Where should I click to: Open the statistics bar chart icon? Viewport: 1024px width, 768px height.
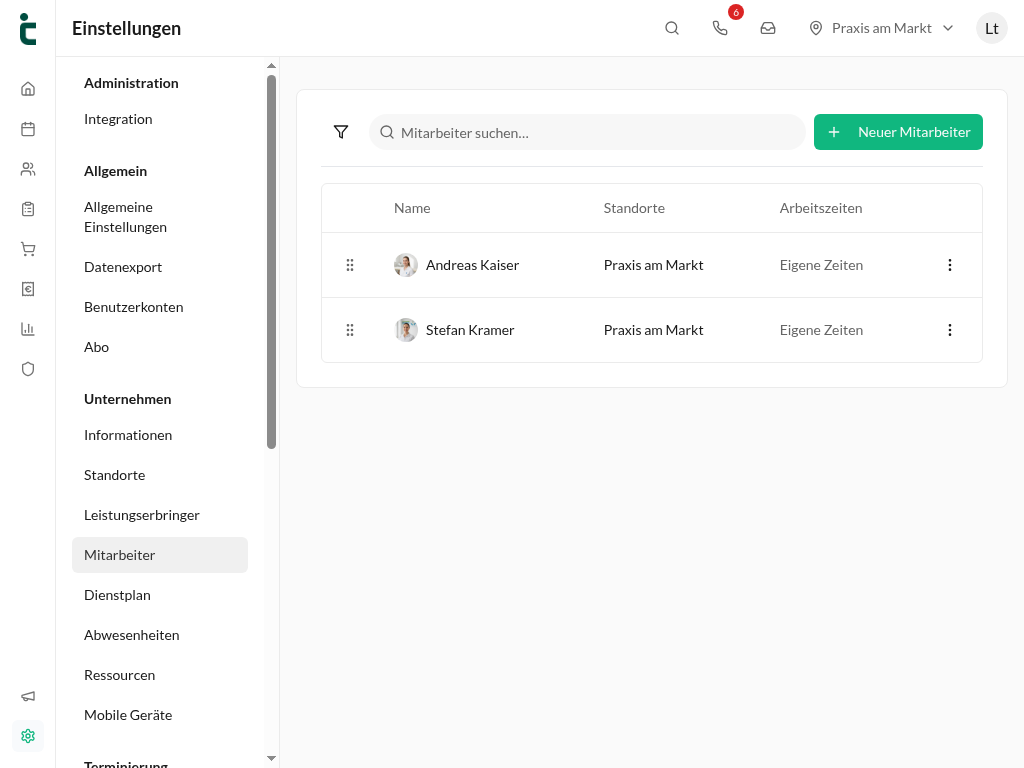coord(27,329)
